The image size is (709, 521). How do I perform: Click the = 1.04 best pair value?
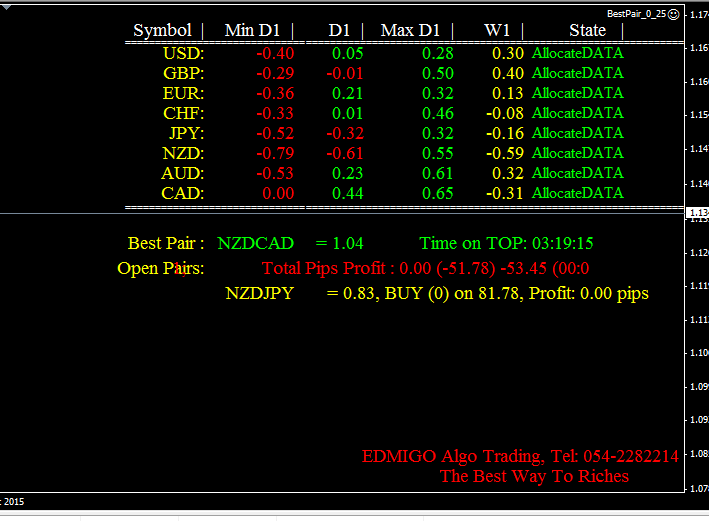click(340, 243)
